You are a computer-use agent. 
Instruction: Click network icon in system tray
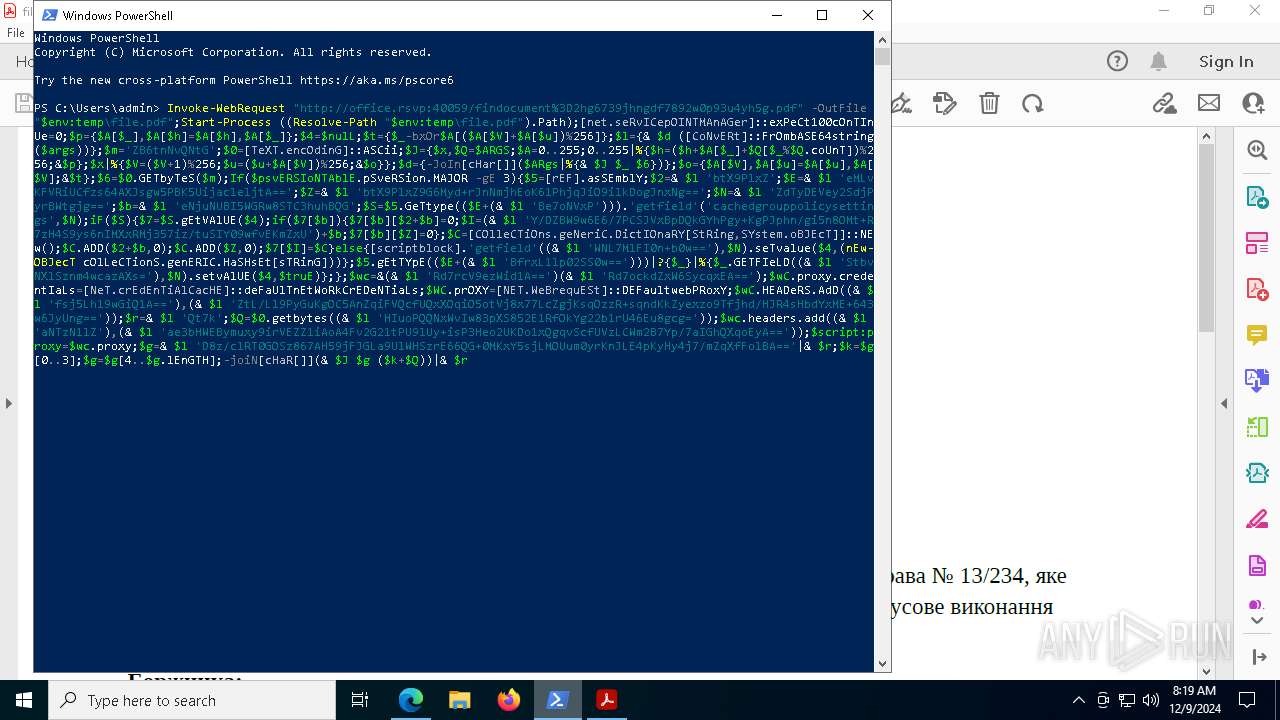pyautogui.click(x=1127, y=700)
